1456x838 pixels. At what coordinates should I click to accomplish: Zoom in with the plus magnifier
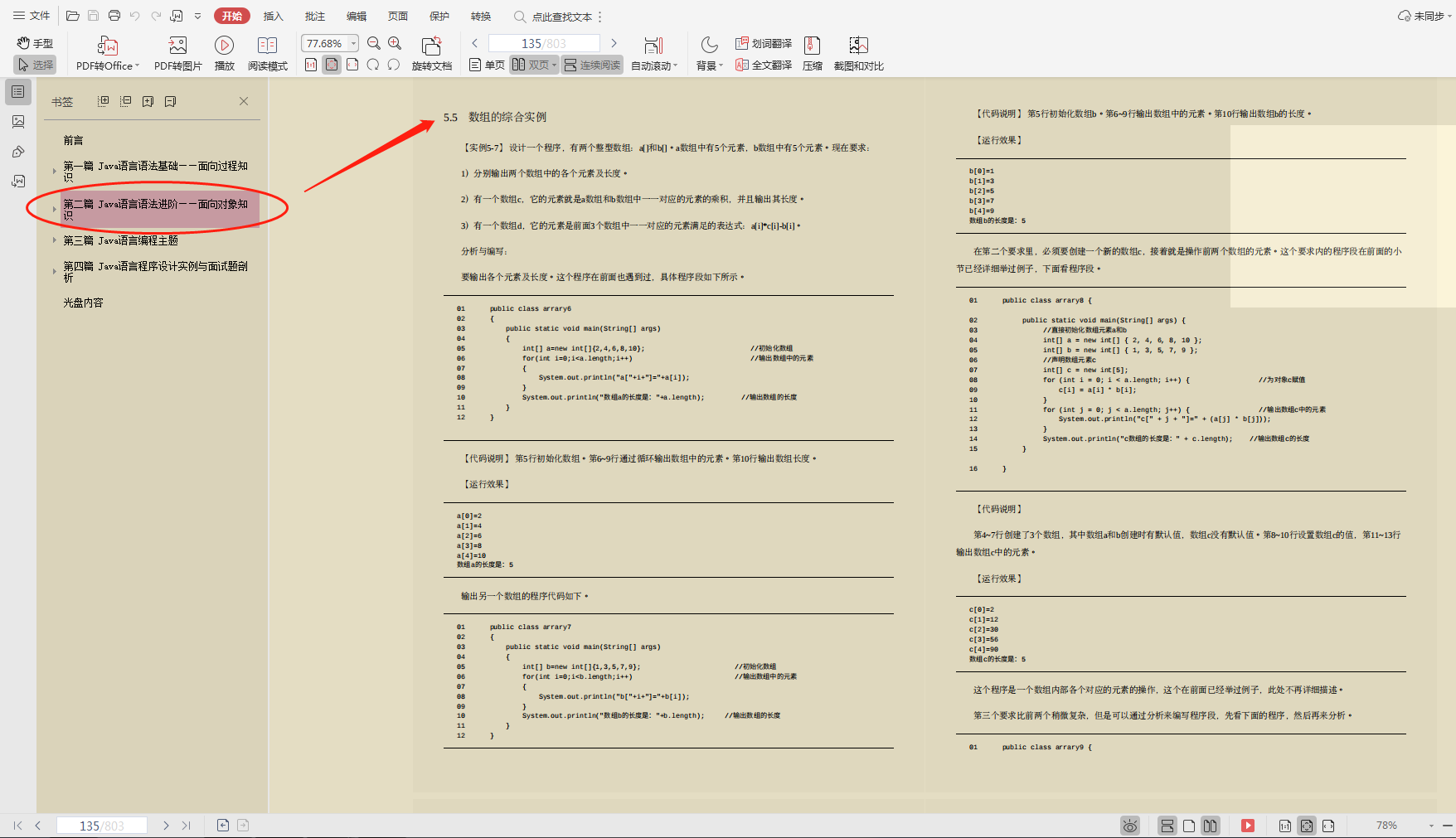(395, 43)
